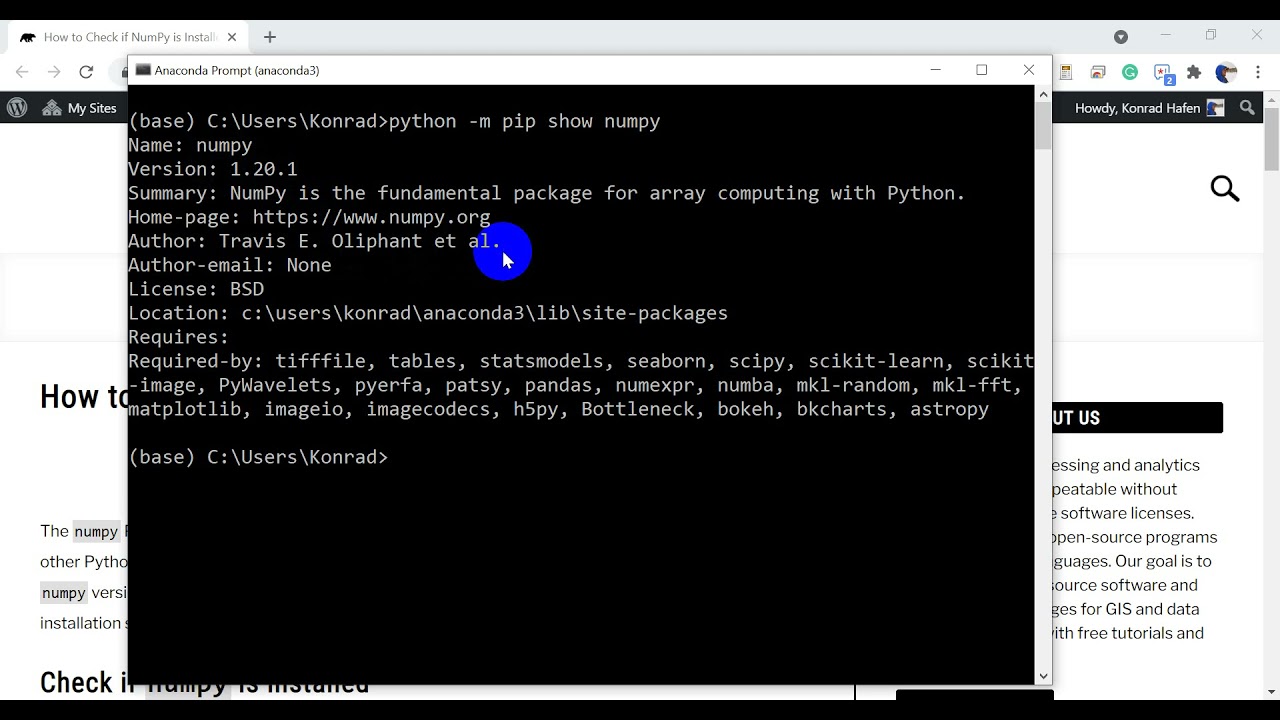Open the website's large search magnifier
Viewport: 1280px width, 720px height.
(x=1225, y=188)
